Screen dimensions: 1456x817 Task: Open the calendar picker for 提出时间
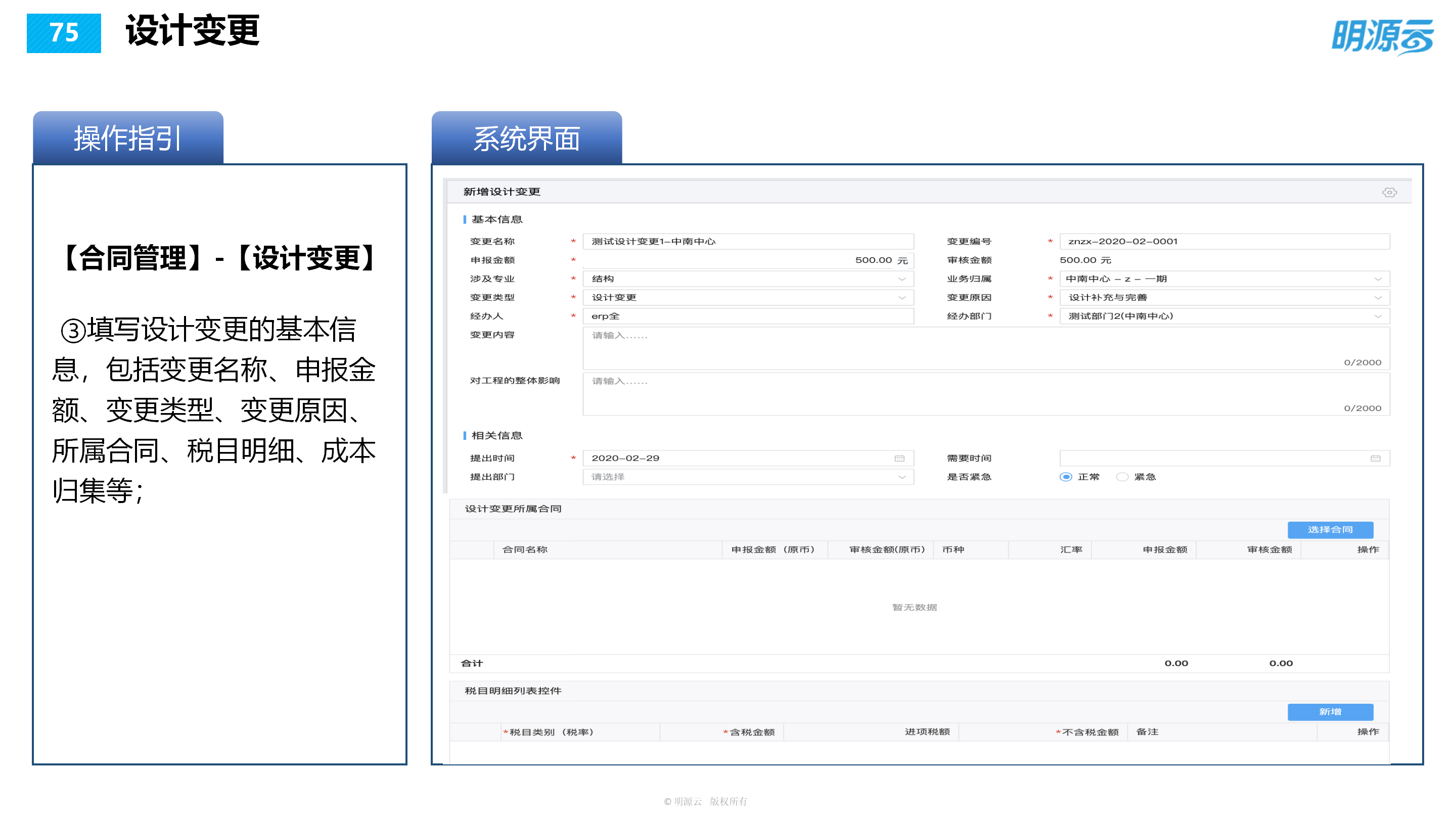[x=901, y=458]
